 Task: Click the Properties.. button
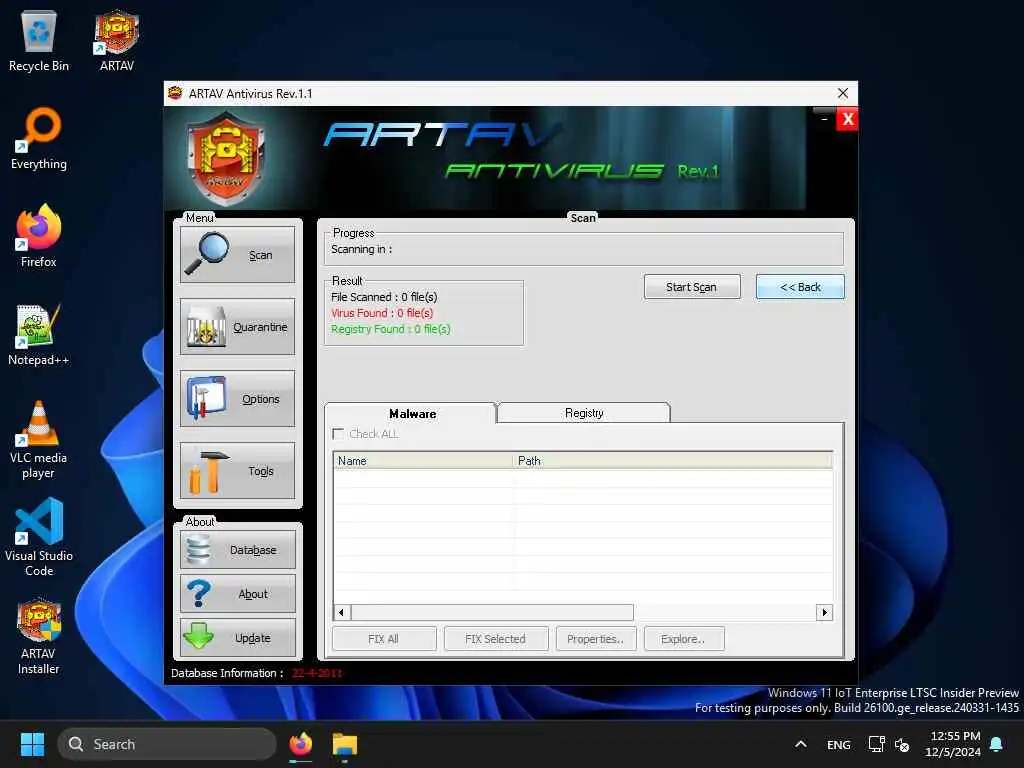point(596,639)
